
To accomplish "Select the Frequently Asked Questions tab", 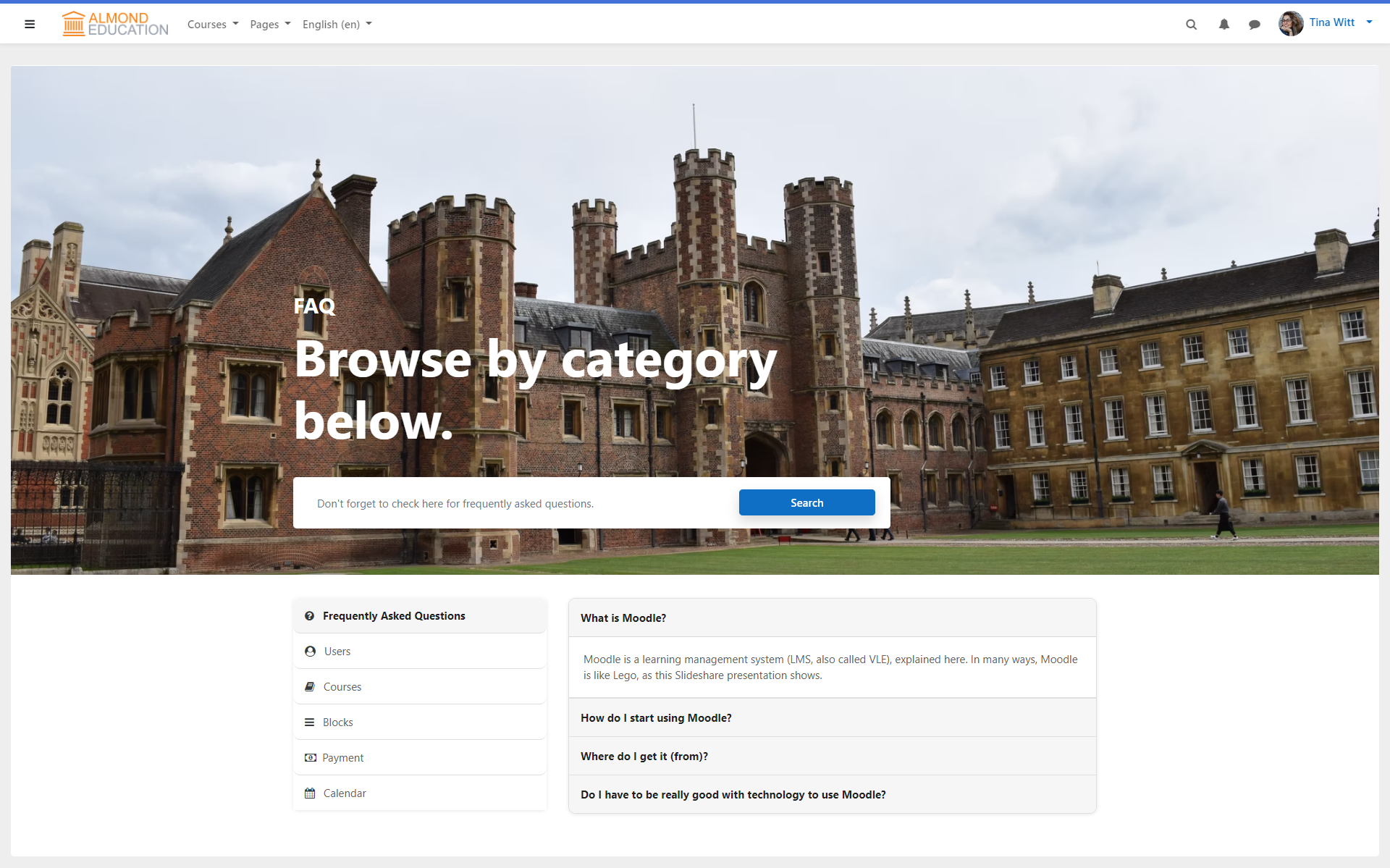I will pos(420,615).
